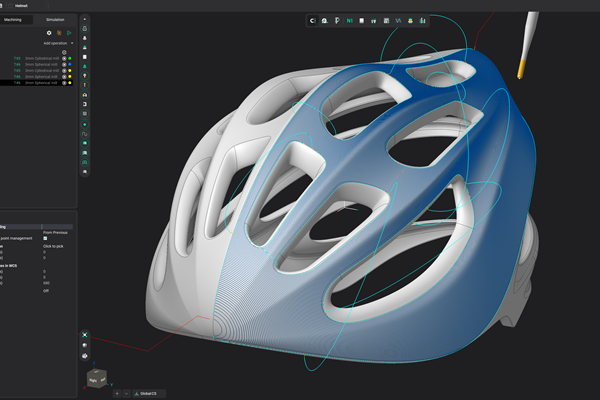Click the first 'C' icon in top toolbar
Viewport: 600px width, 400px height.
(x=313, y=19)
